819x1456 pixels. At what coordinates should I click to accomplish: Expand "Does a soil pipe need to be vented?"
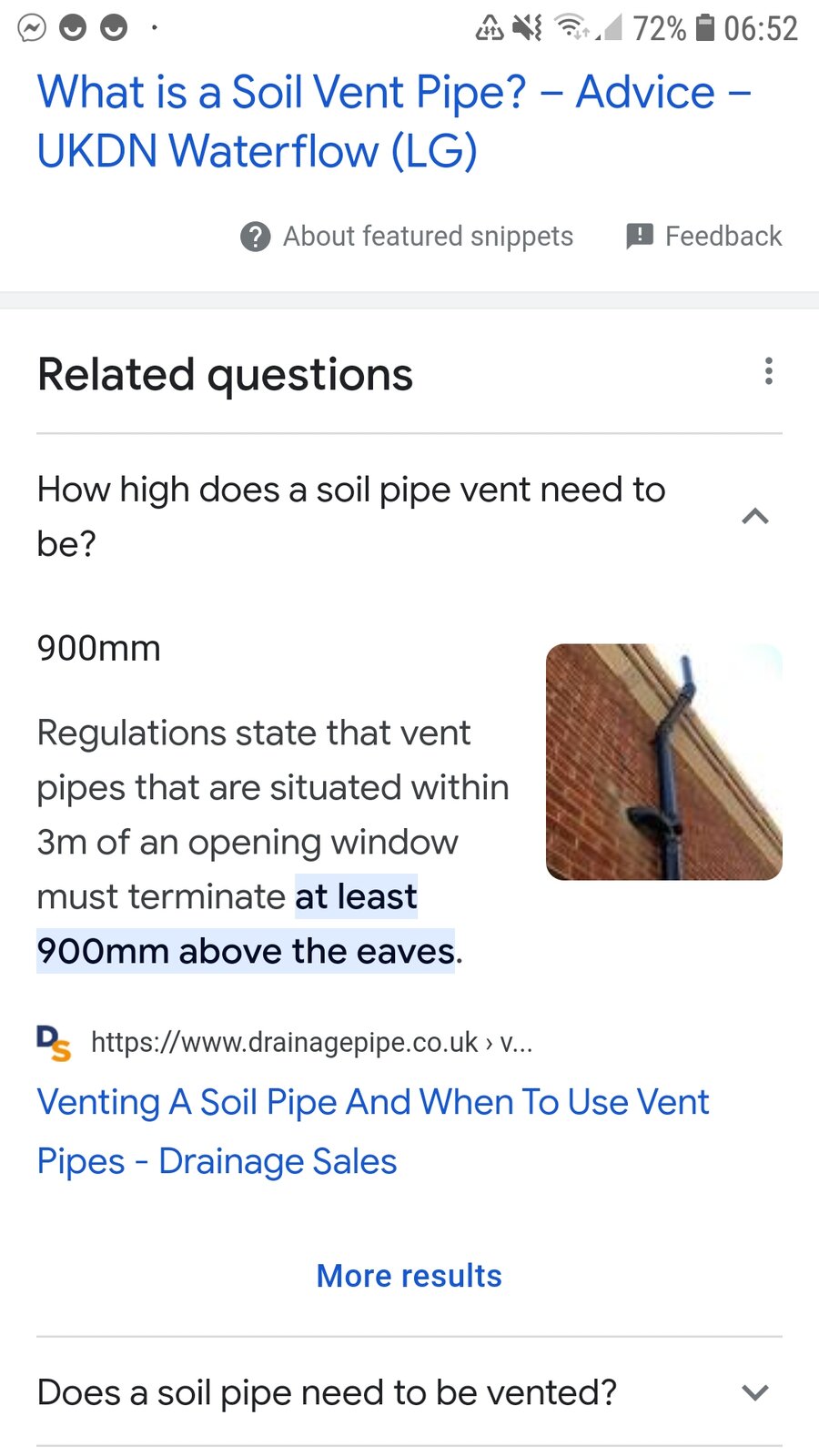tap(755, 1392)
